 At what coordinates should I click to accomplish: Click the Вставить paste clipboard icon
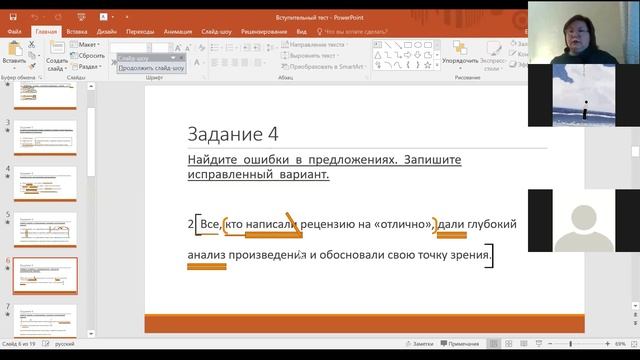(x=15, y=49)
